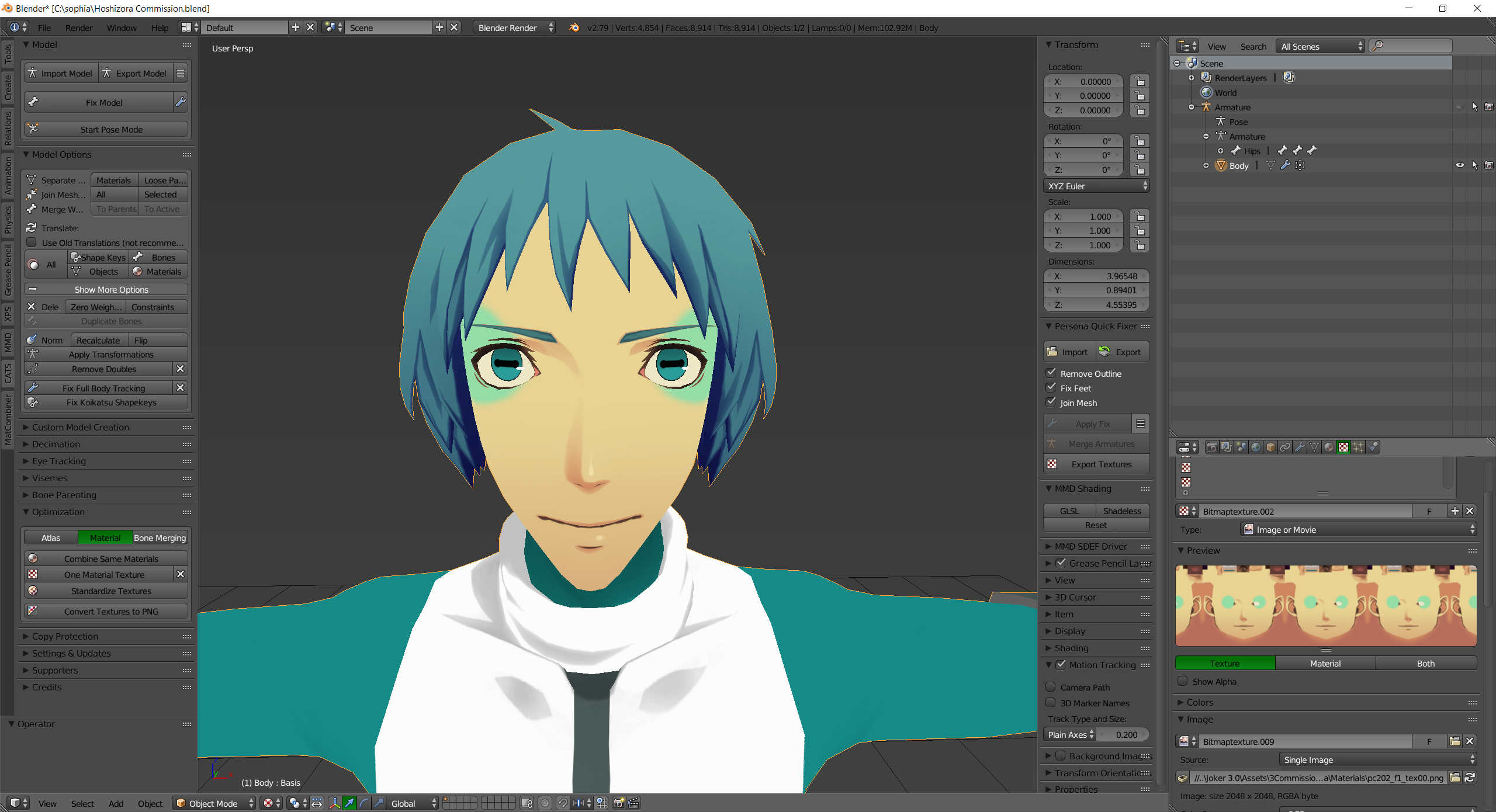Switch to the Bone Merging tab
Image resolution: width=1496 pixels, height=812 pixels.
point(160,537)
